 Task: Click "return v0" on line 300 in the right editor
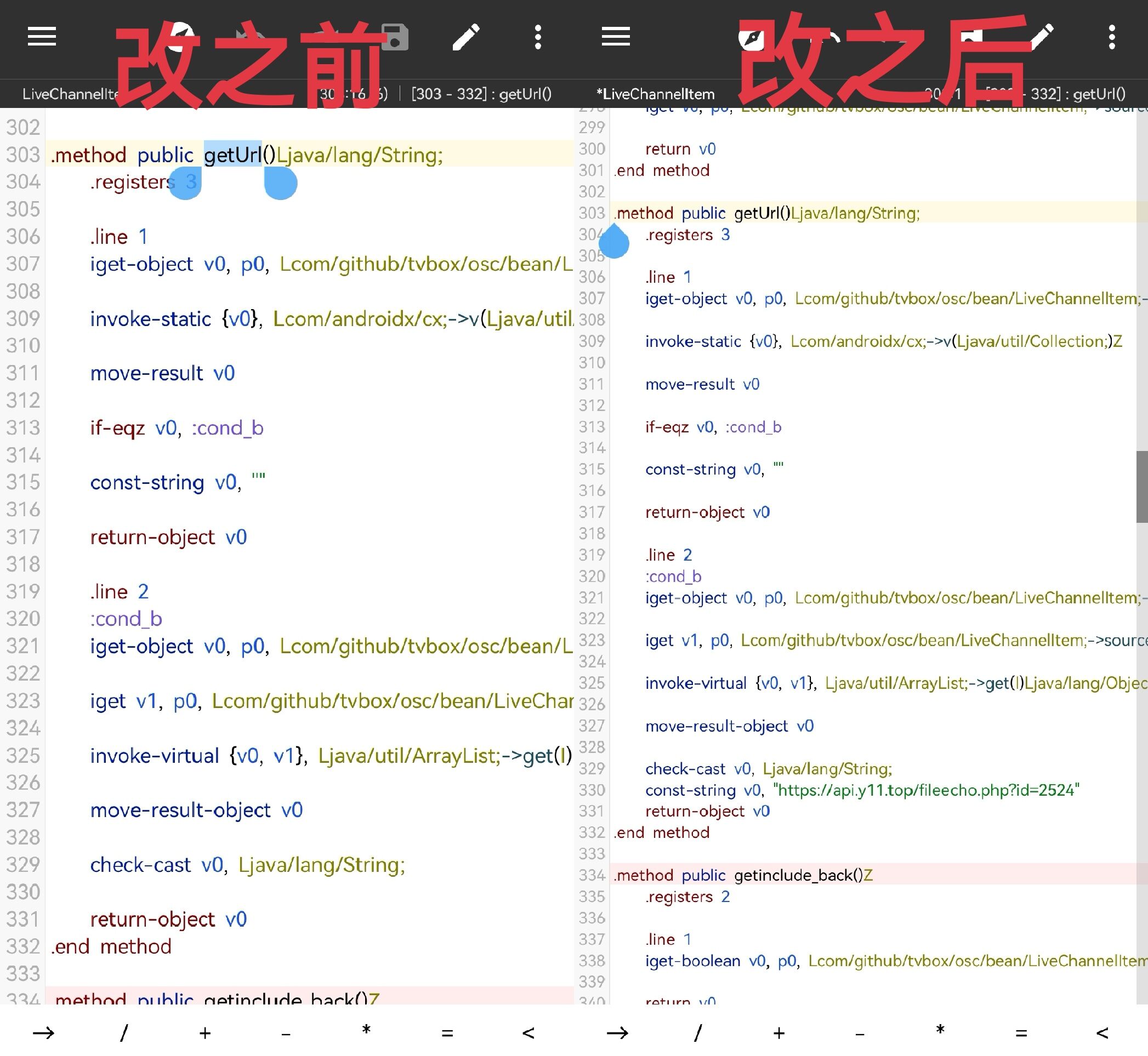pos(680,149)
